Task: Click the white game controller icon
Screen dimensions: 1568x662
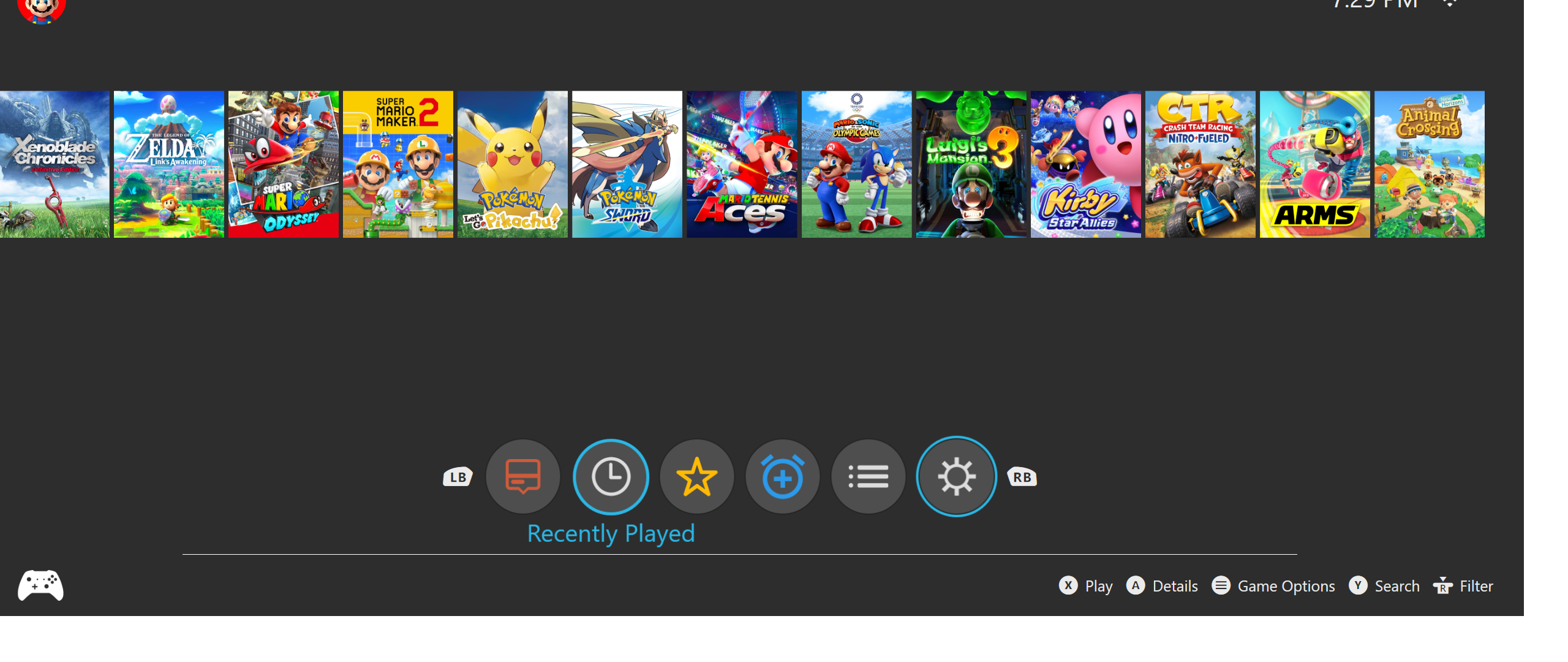Action: (40, 585)
